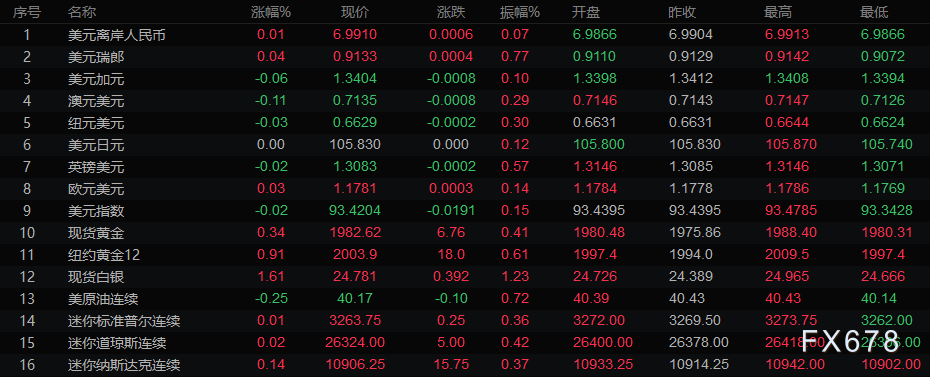The image size is (930, 377).
Task: Select the 现货白银 row
Action: (465, 277)
